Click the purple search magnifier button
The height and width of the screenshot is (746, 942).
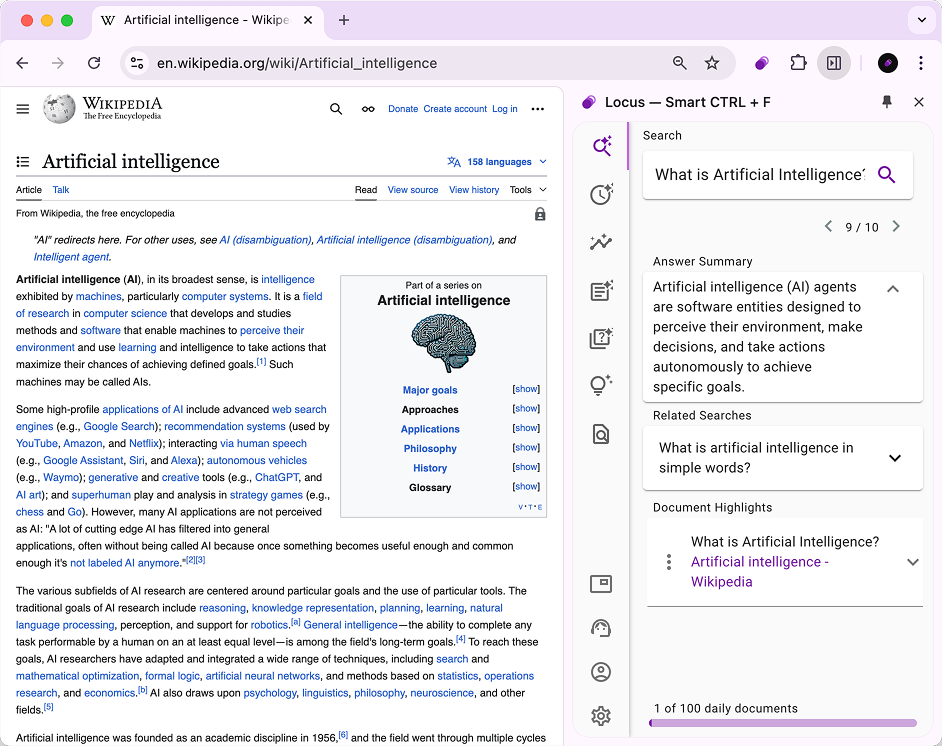tap(886, 175)
